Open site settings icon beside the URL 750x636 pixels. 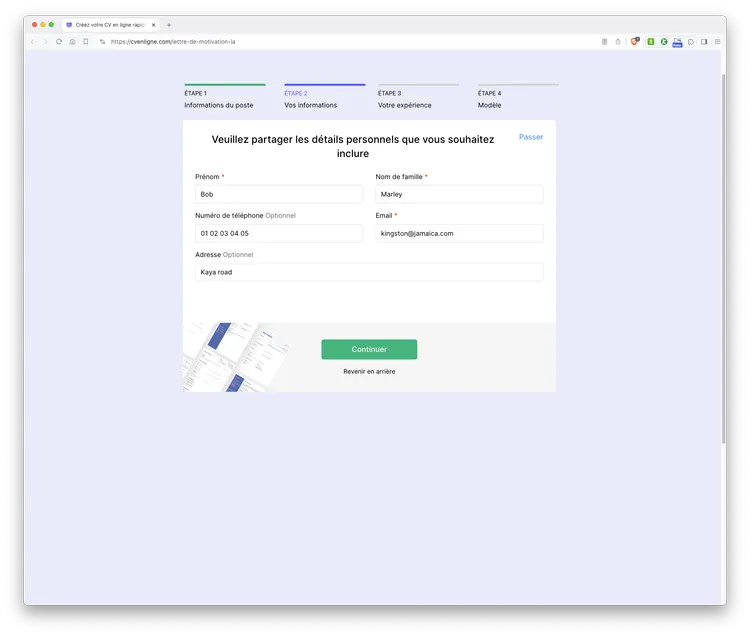(102, 42)
